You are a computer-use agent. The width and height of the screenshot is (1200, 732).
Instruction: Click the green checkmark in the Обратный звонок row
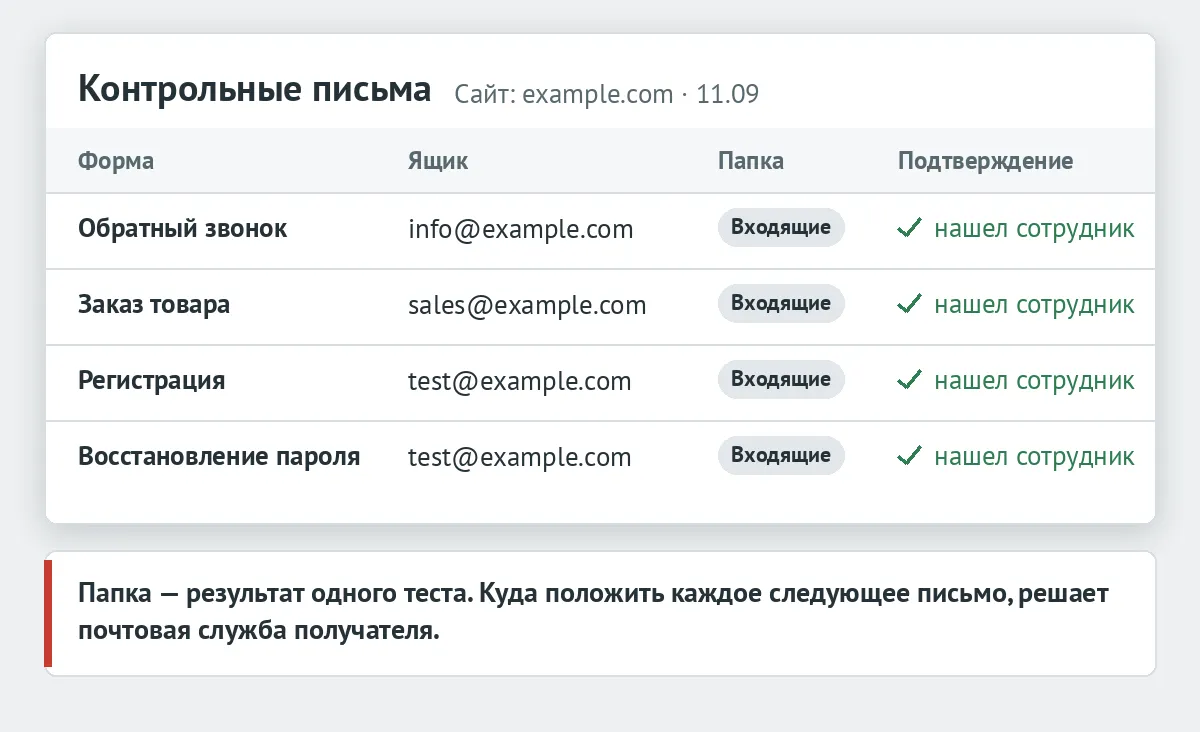[909, 229]
